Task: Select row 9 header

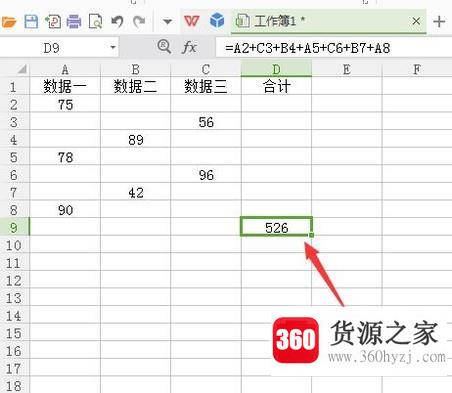Action: click(x=14, y=228)
